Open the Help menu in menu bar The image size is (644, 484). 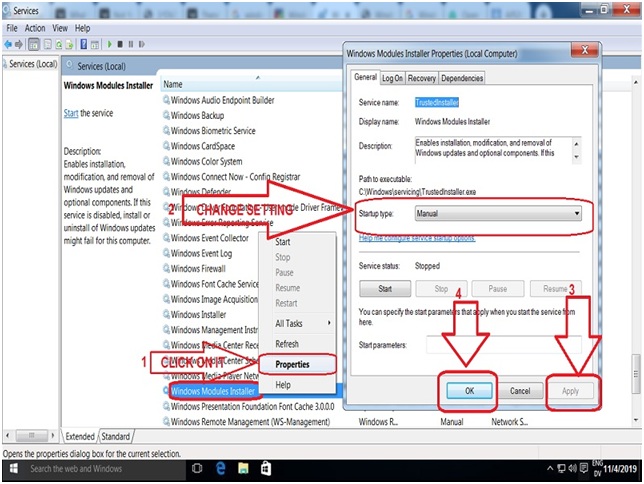coord(83,28)
